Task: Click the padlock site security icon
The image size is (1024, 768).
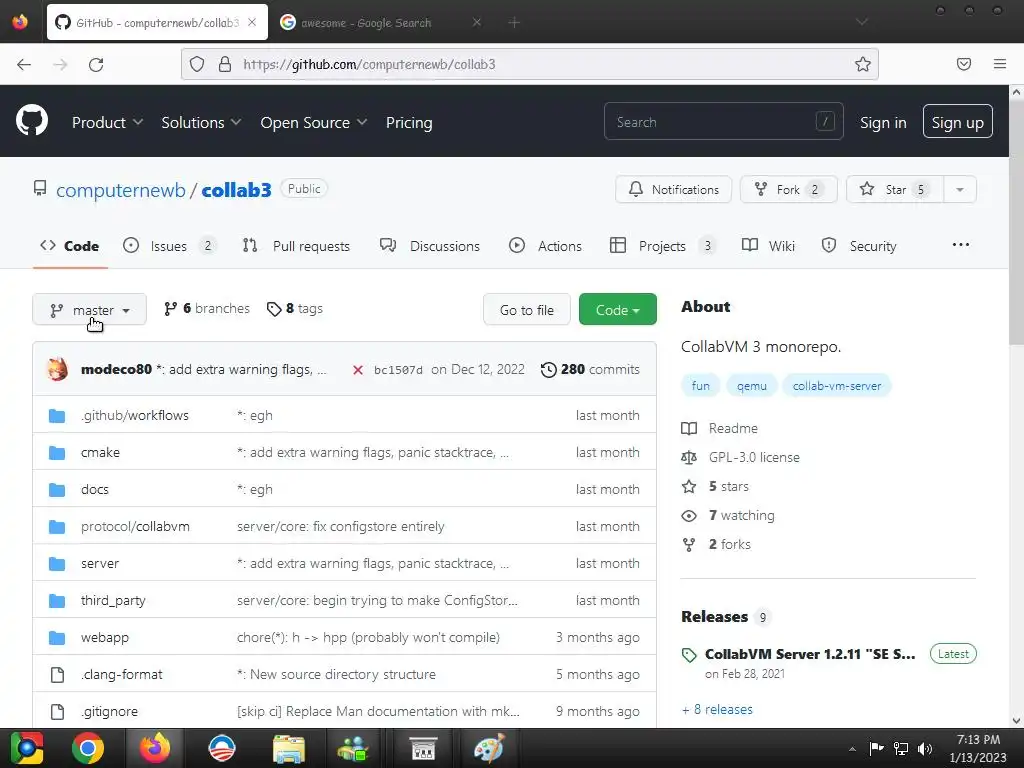Action: (225, 64)
